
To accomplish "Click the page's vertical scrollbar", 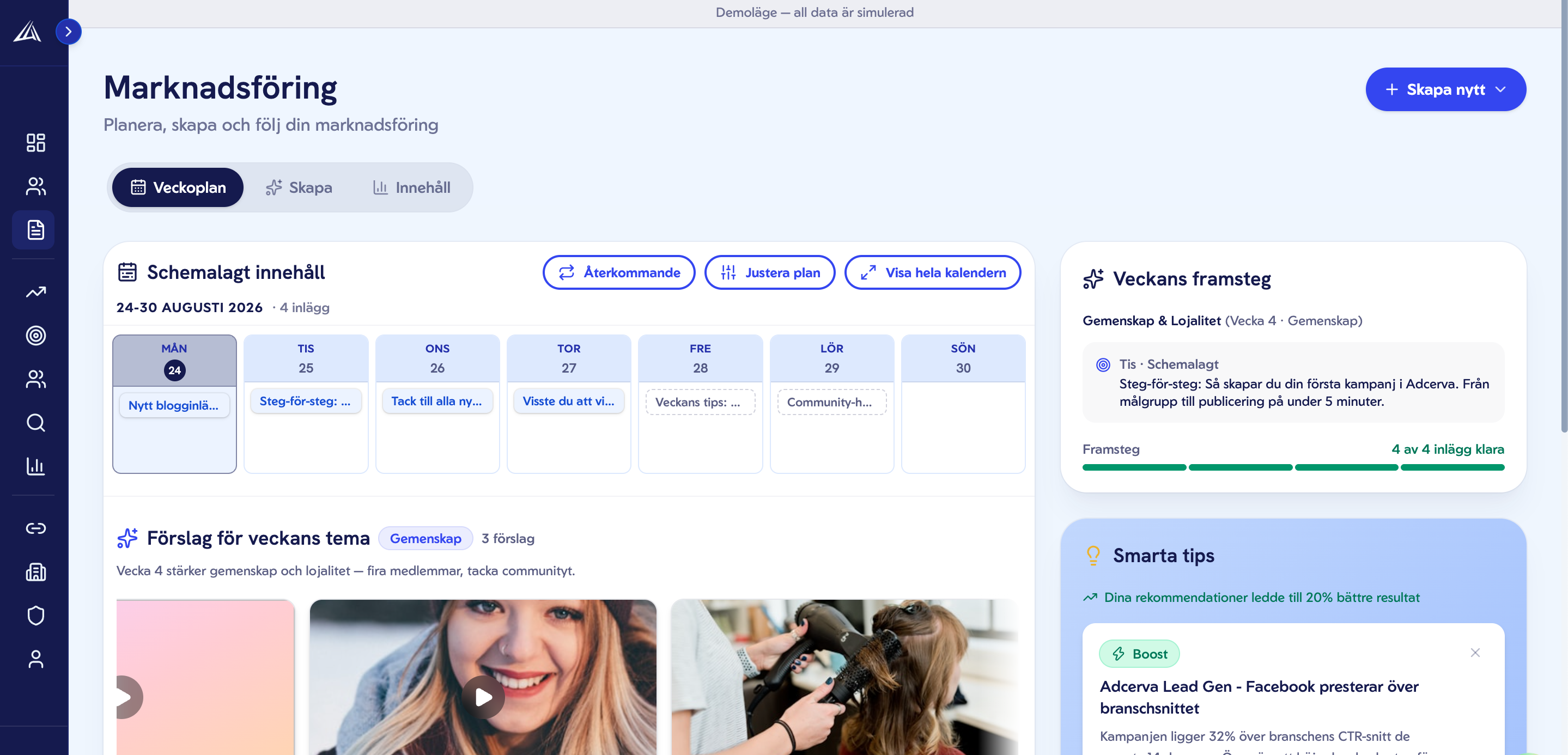I will click(x=1564, y=216).
